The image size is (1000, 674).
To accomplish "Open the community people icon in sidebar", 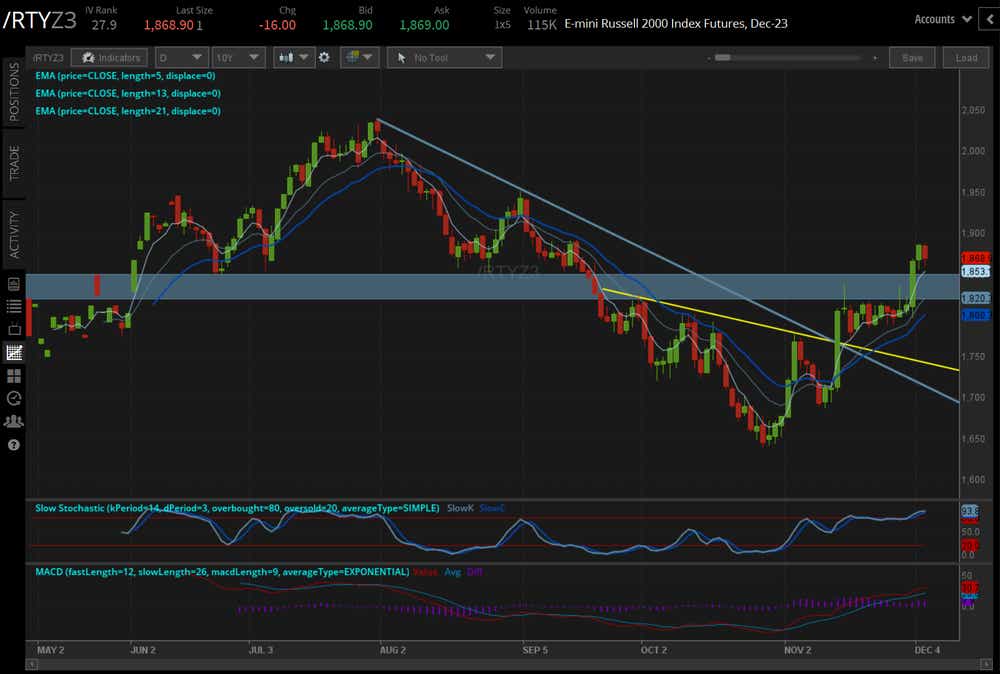I will tap(14, 421).
